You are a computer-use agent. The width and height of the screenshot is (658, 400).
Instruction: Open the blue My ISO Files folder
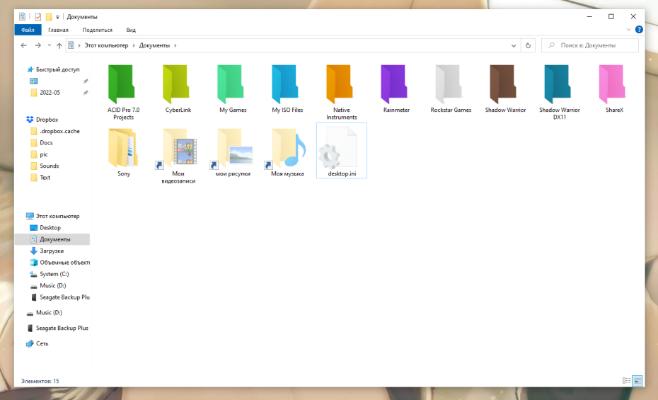click(x=287, y=89)
